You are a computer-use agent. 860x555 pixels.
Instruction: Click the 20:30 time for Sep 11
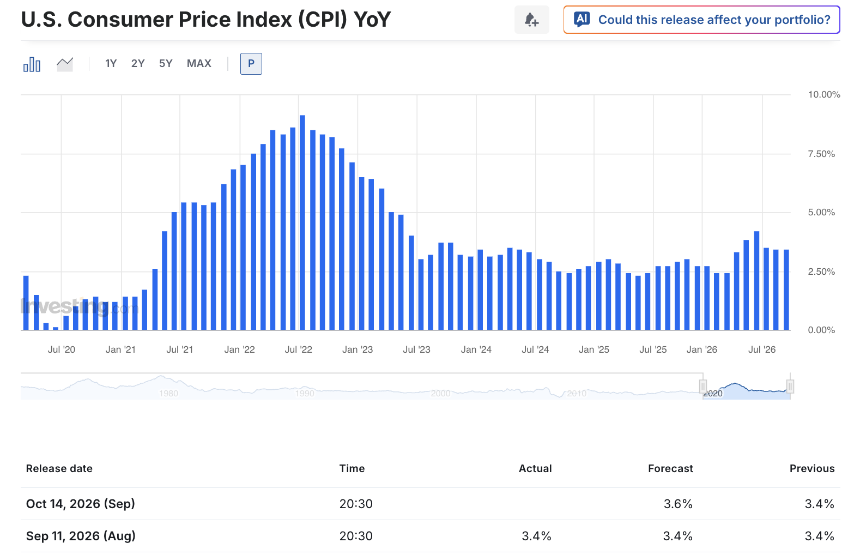tap(356, 536)
